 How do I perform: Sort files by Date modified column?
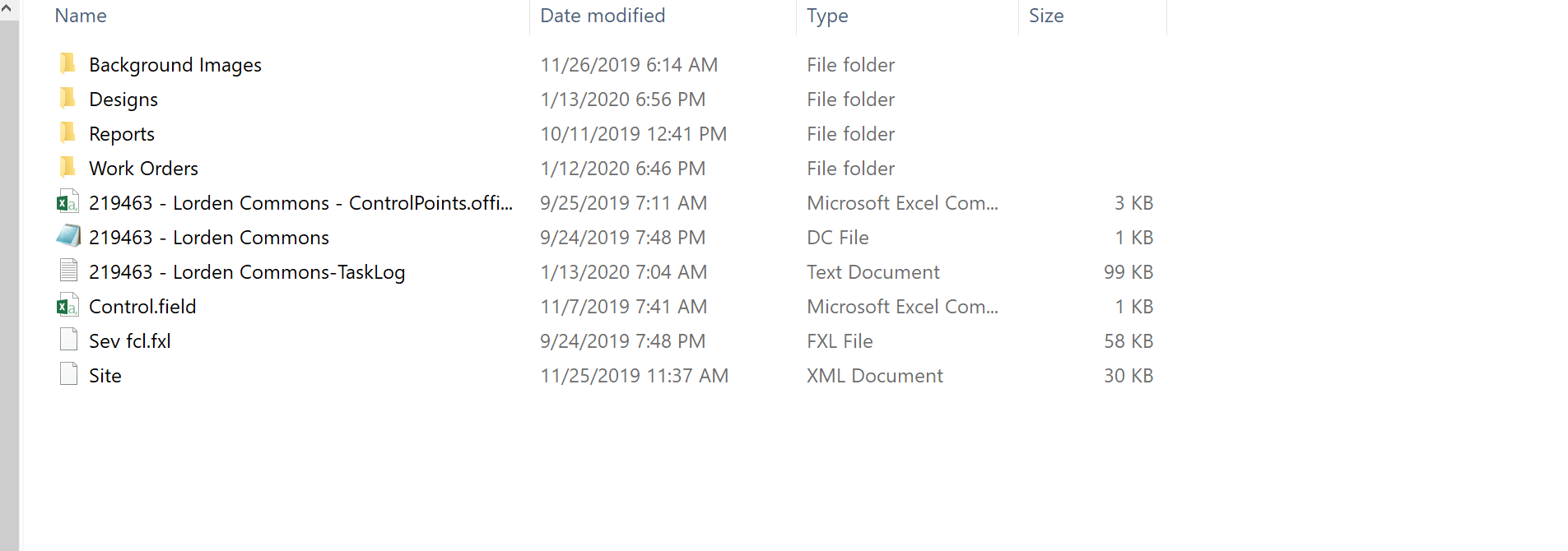tap(602, 16)
